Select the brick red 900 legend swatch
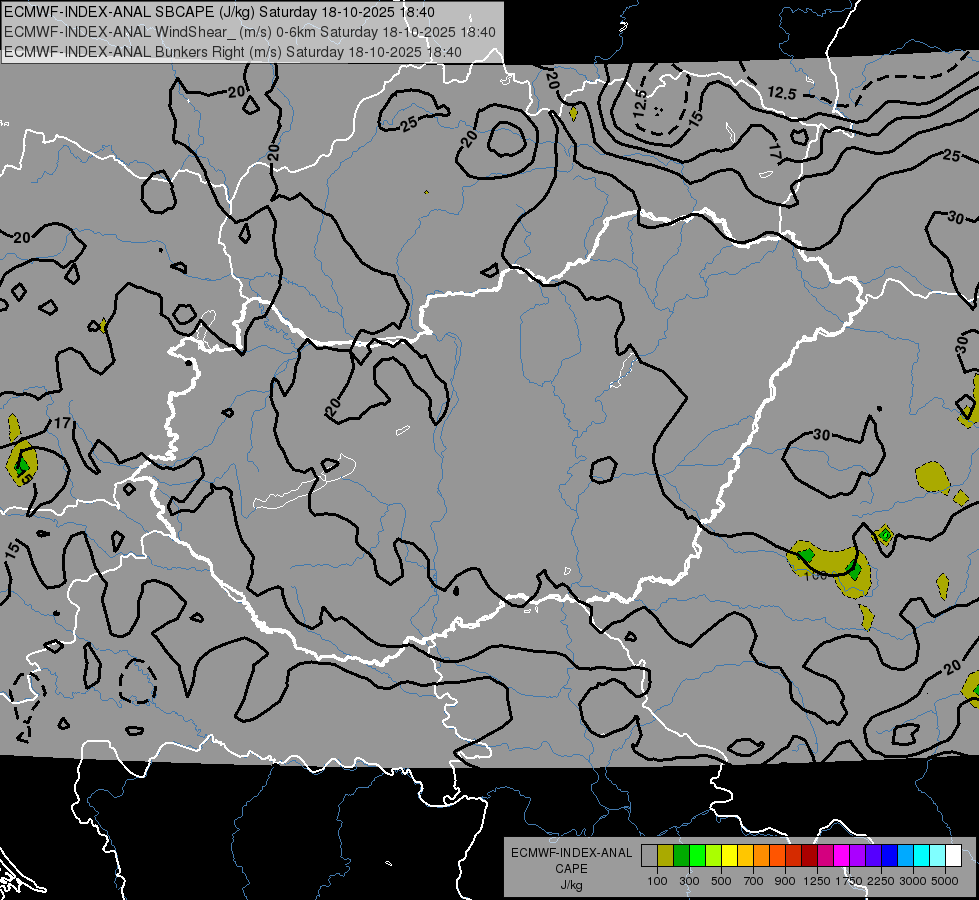Image resolution: width=979 pixels, height=900 pixels. (794, 855)
